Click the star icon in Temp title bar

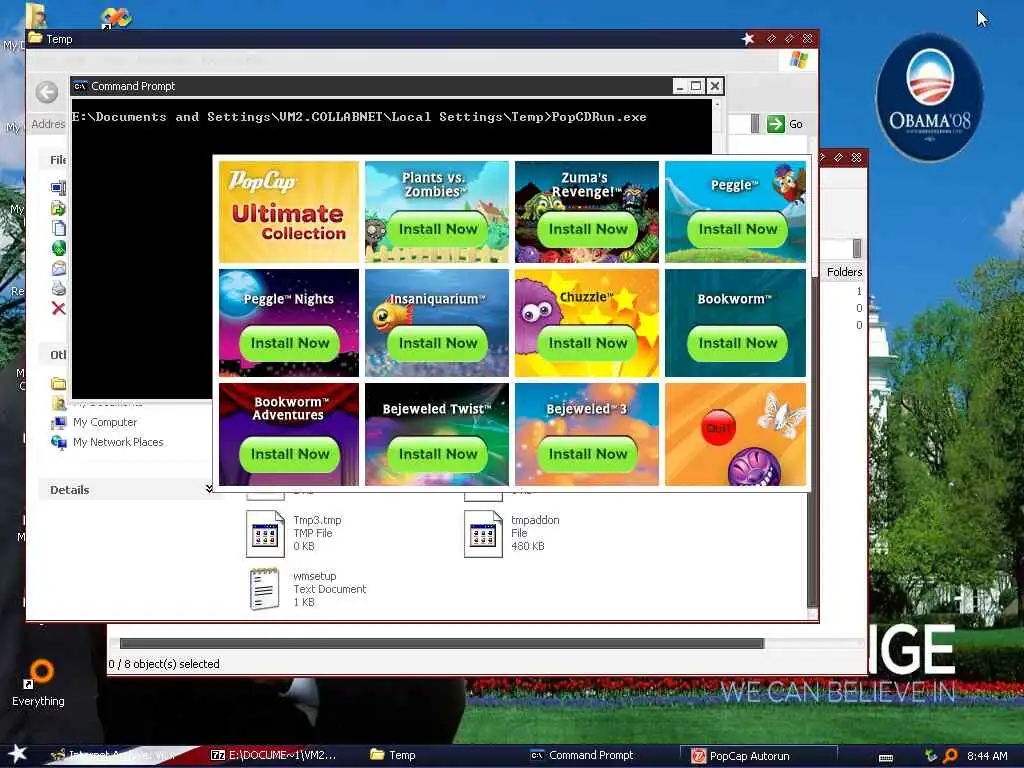tap(748, 39)
